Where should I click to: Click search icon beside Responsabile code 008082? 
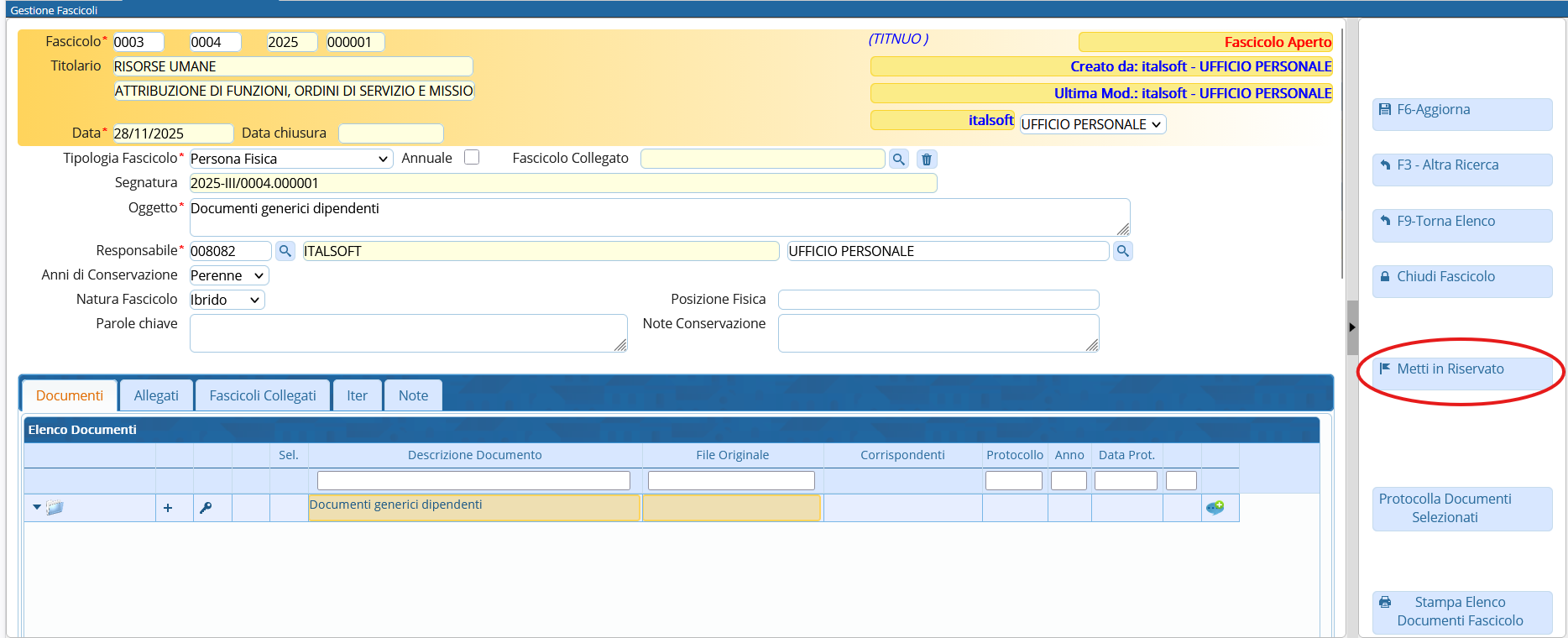pos(285,251)
